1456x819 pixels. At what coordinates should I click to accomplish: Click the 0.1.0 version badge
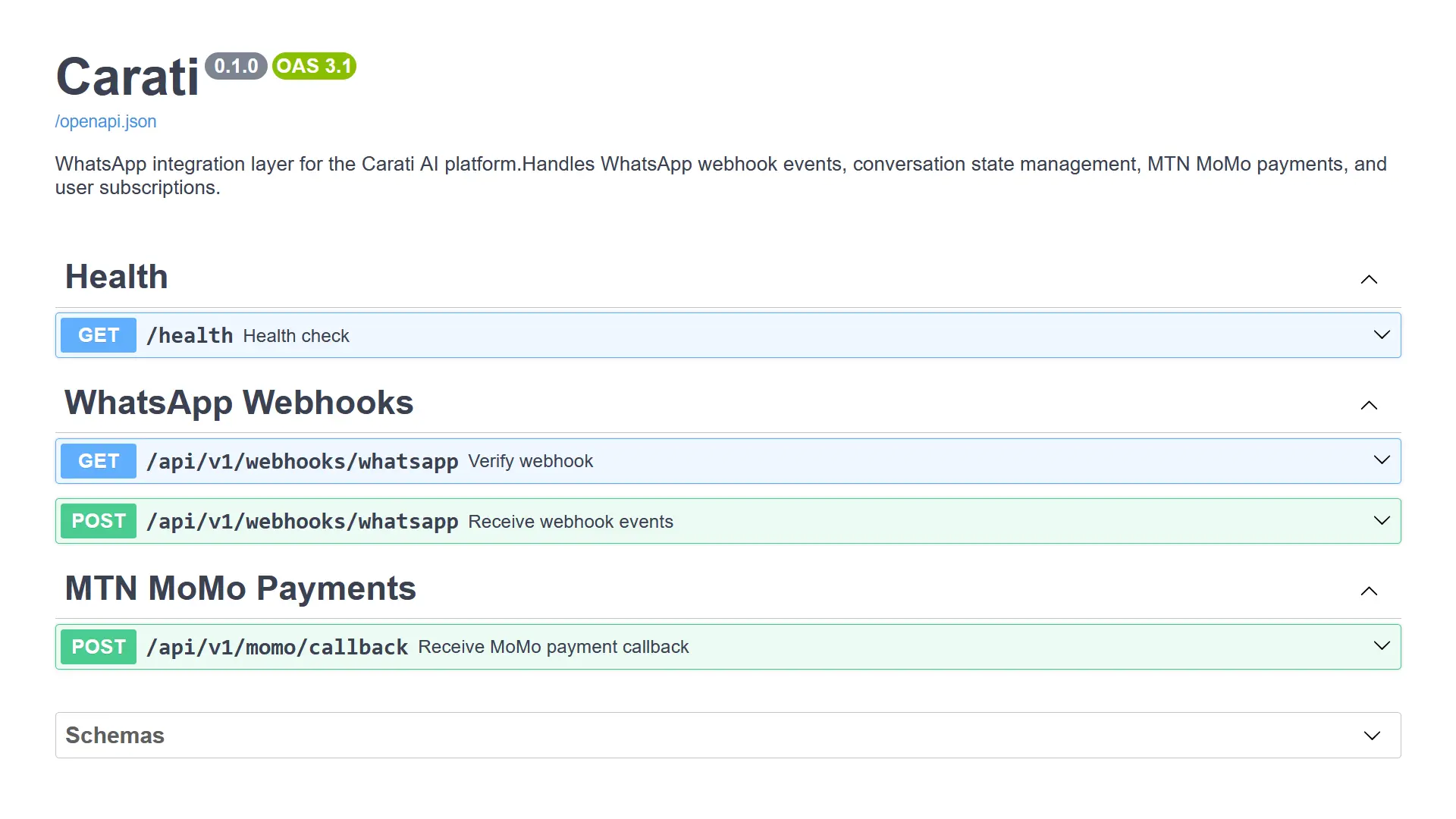[x=236, y=66]
